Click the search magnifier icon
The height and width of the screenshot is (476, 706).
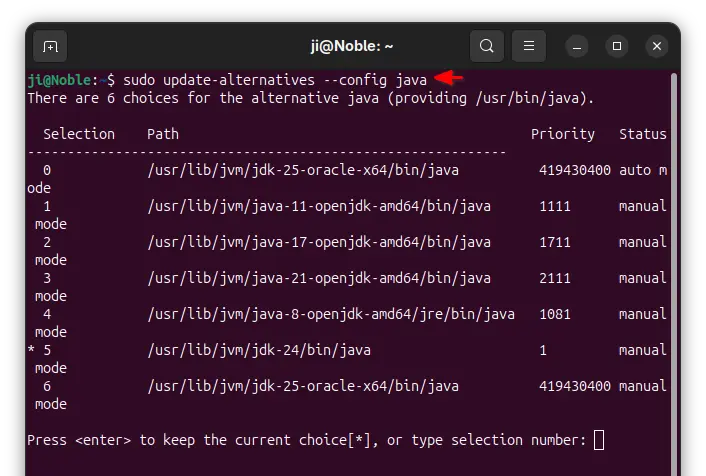pos(486,46)
